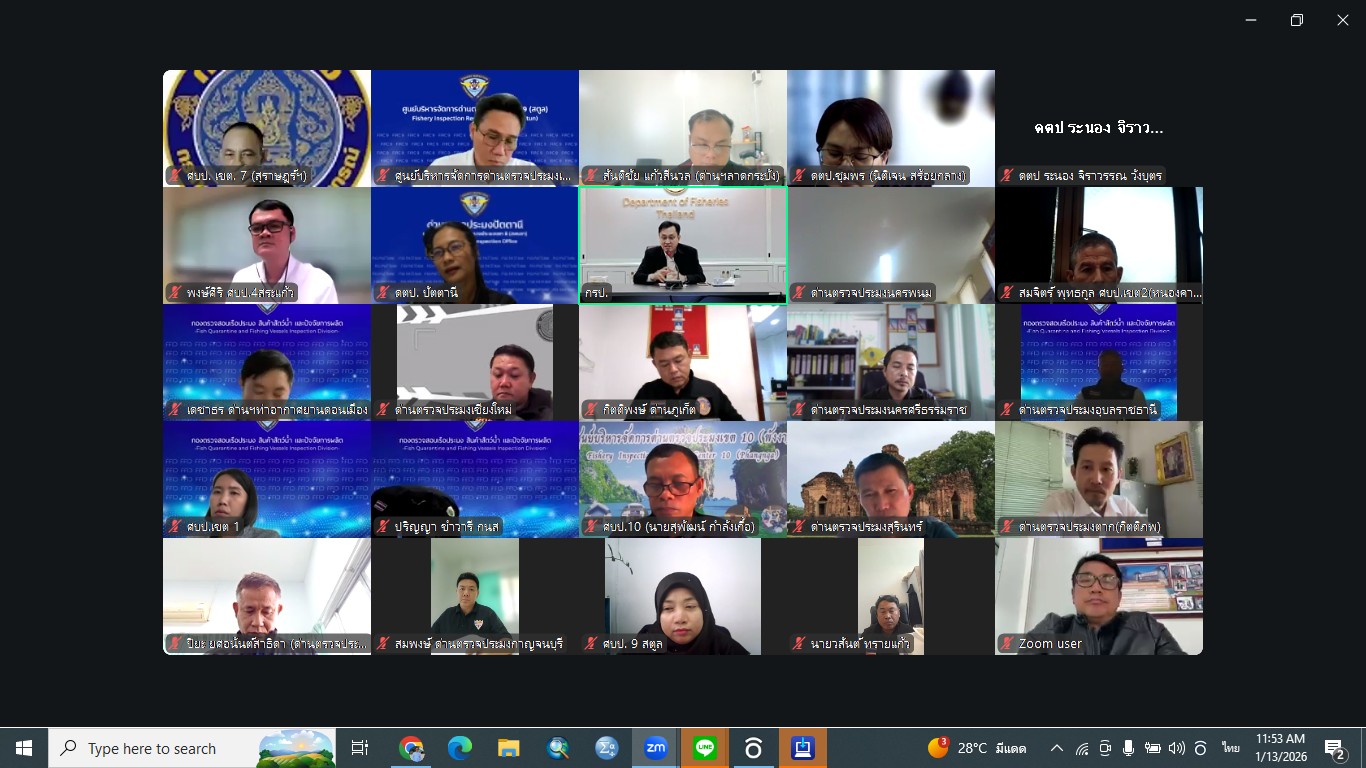
Task: Open the Windows Start menu
Action: 24,748
